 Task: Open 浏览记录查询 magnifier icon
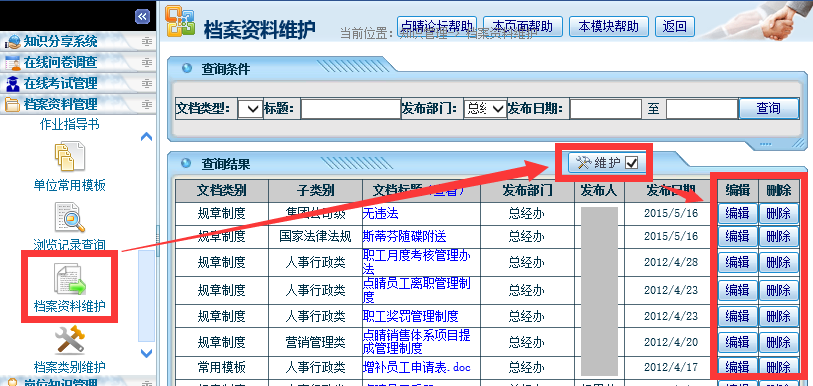pos(69,218)
